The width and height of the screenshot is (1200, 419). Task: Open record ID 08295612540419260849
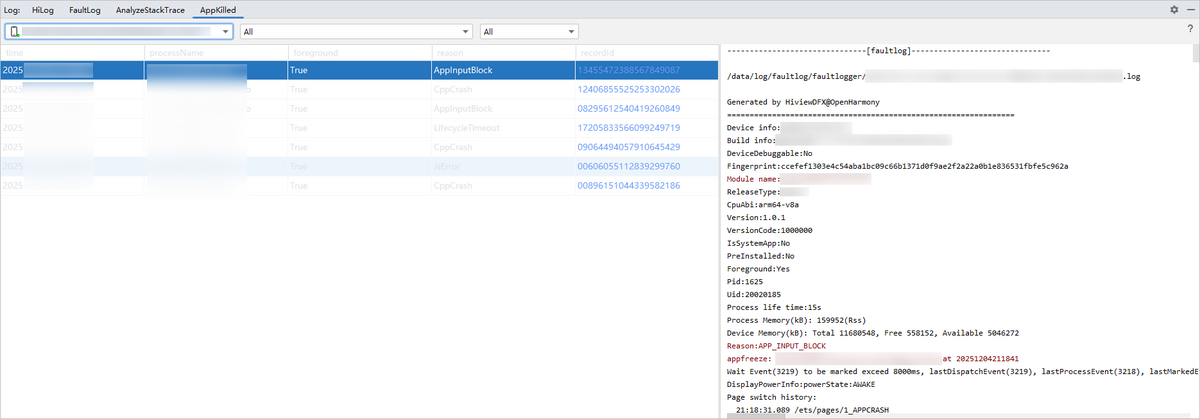[628, 109]
